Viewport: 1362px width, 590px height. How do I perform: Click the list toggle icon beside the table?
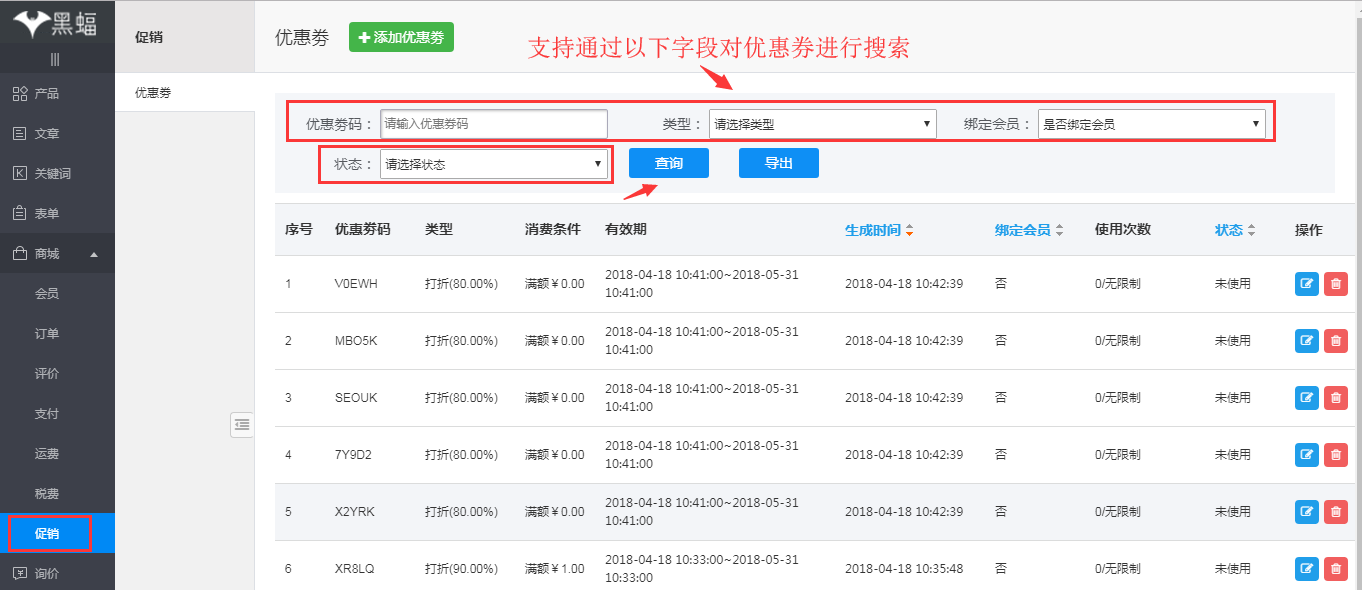tap(241, 424)
